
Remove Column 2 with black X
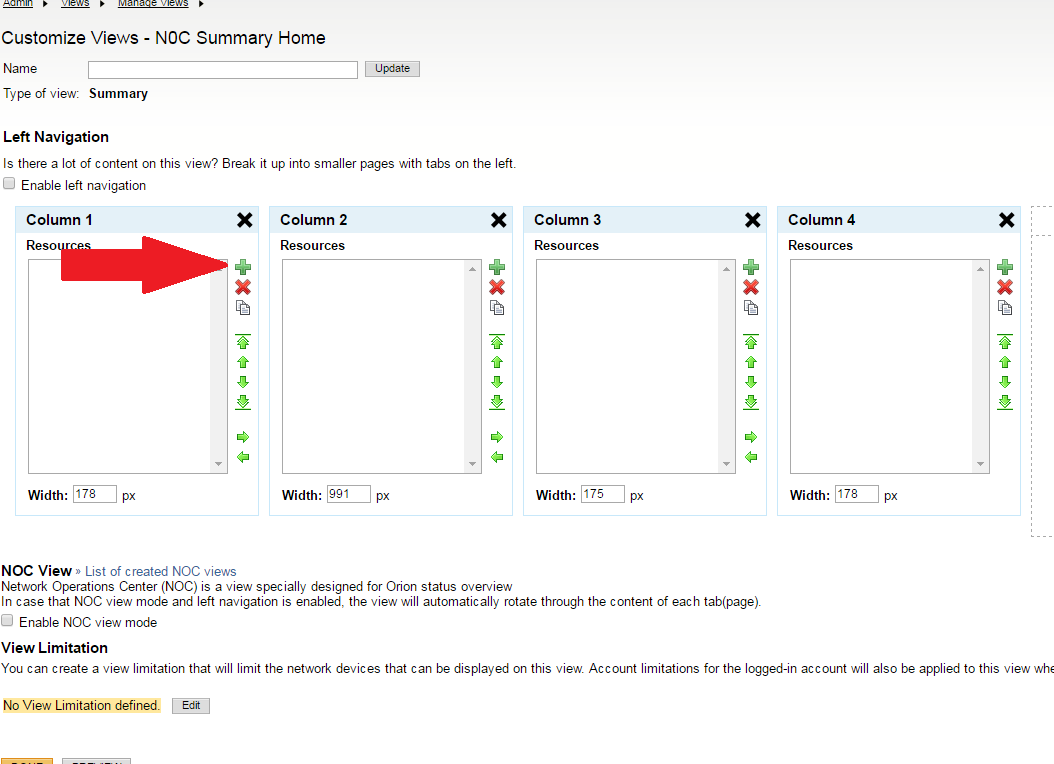coord(499,220)
